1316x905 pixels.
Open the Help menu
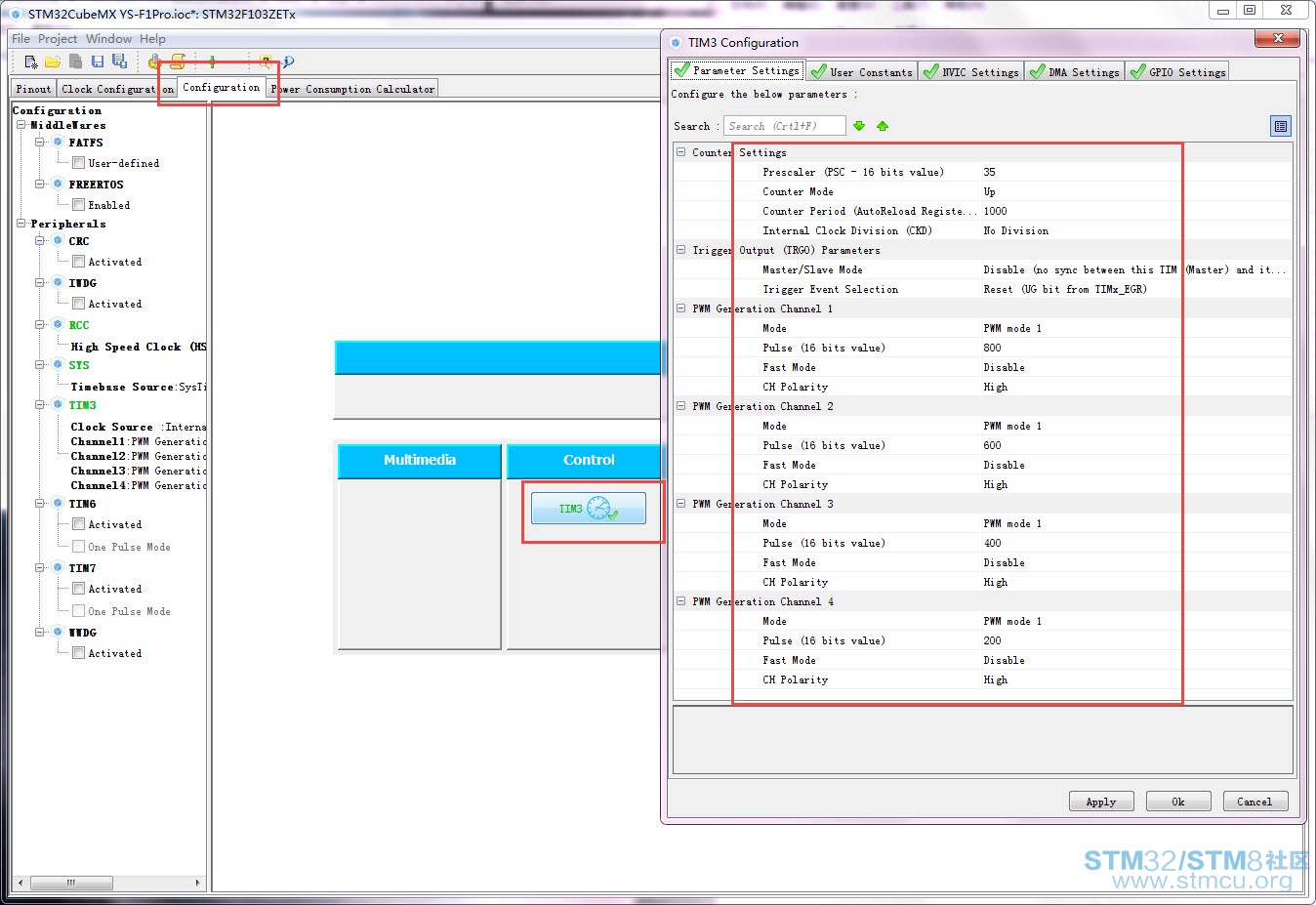click(x=152, y=39)
